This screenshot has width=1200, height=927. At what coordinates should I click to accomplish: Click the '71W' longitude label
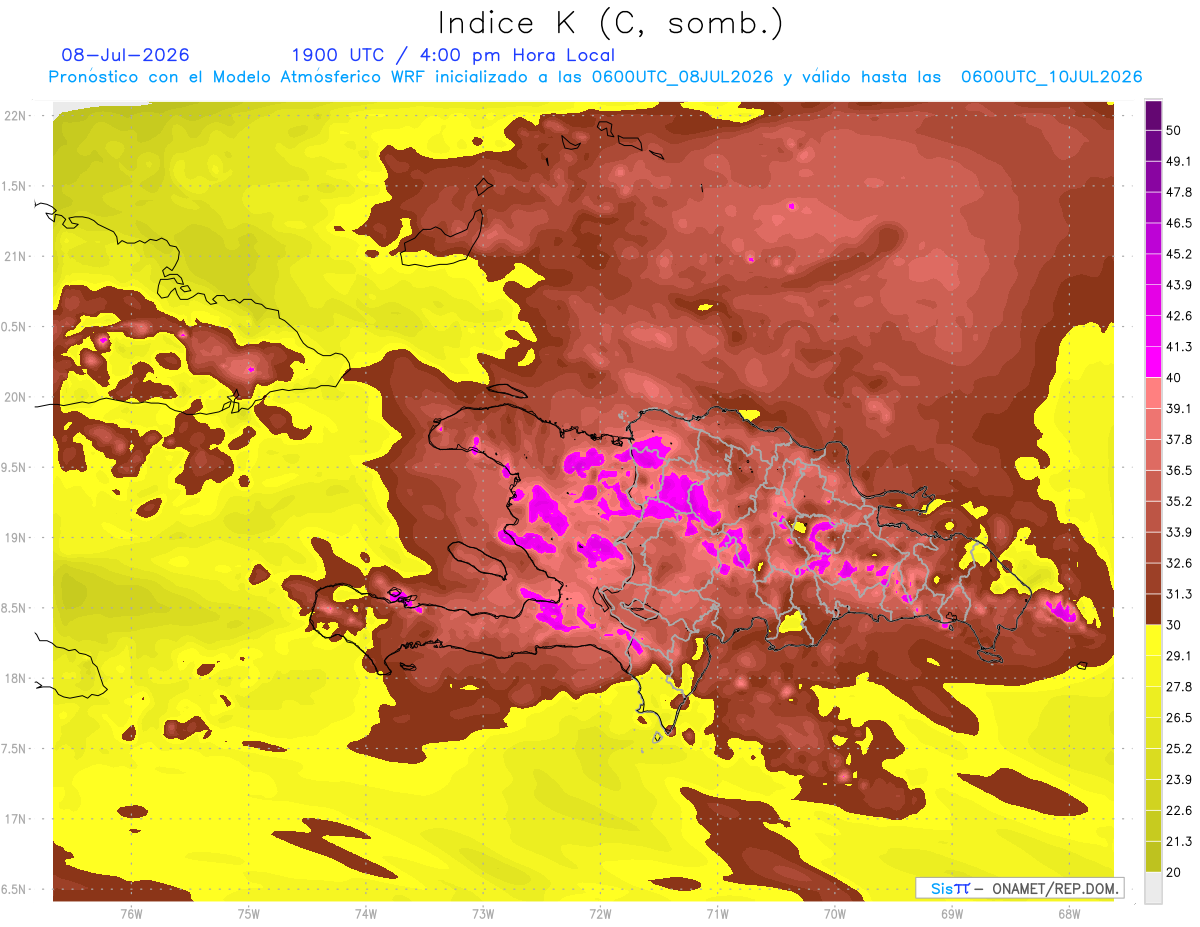tap(717, 914)
